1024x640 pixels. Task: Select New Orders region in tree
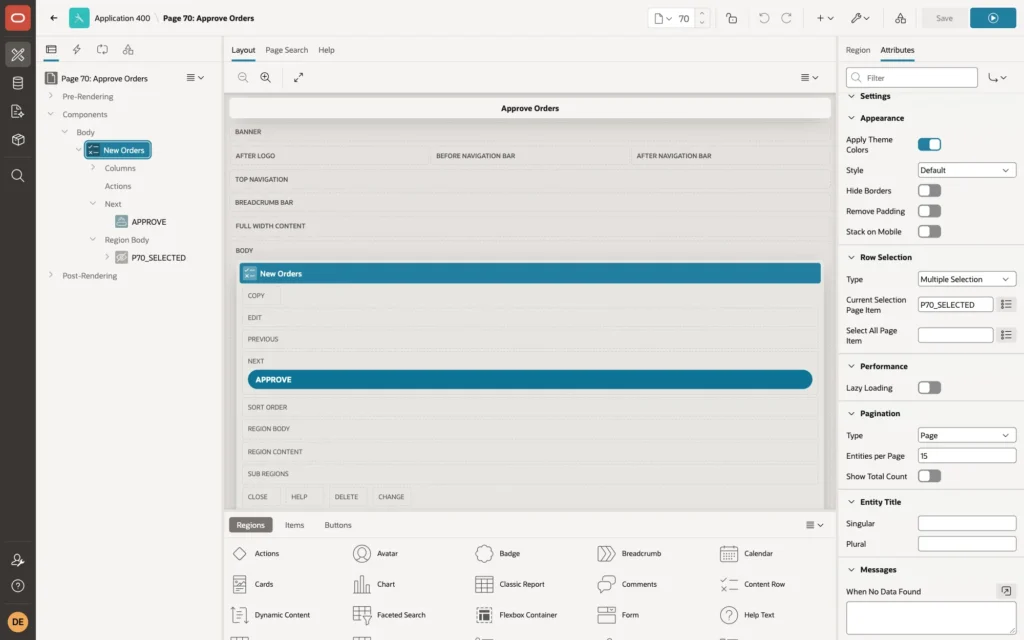pos(118,150)
